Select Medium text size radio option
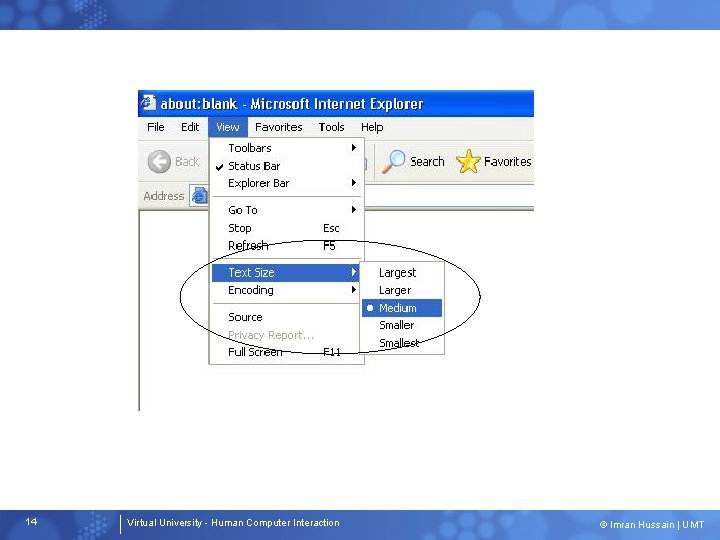The image size is (720, 540). [x=402, y=308]
